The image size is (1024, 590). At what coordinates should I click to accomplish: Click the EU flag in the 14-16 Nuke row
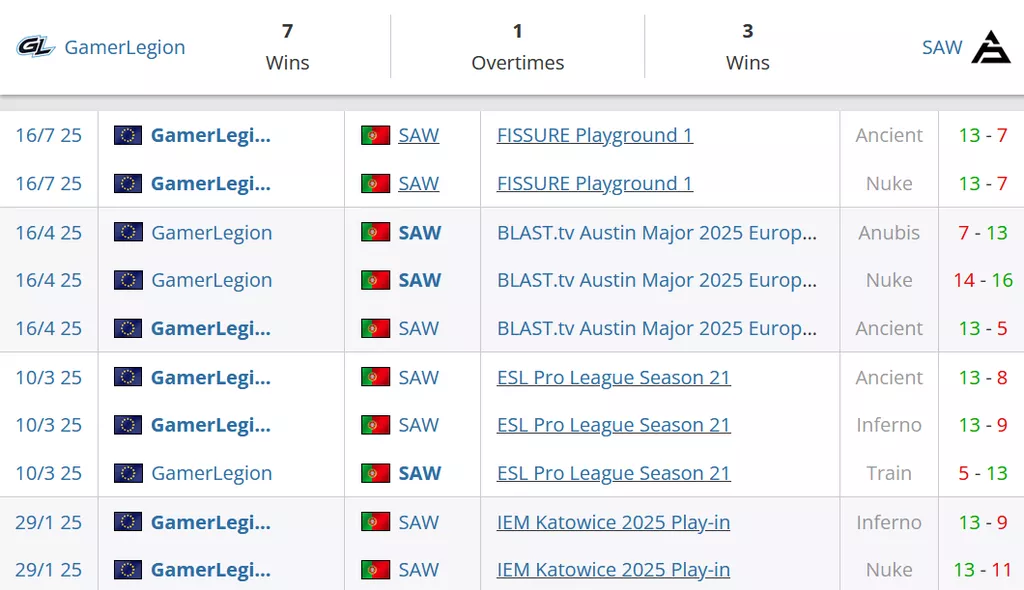(128, 280)
